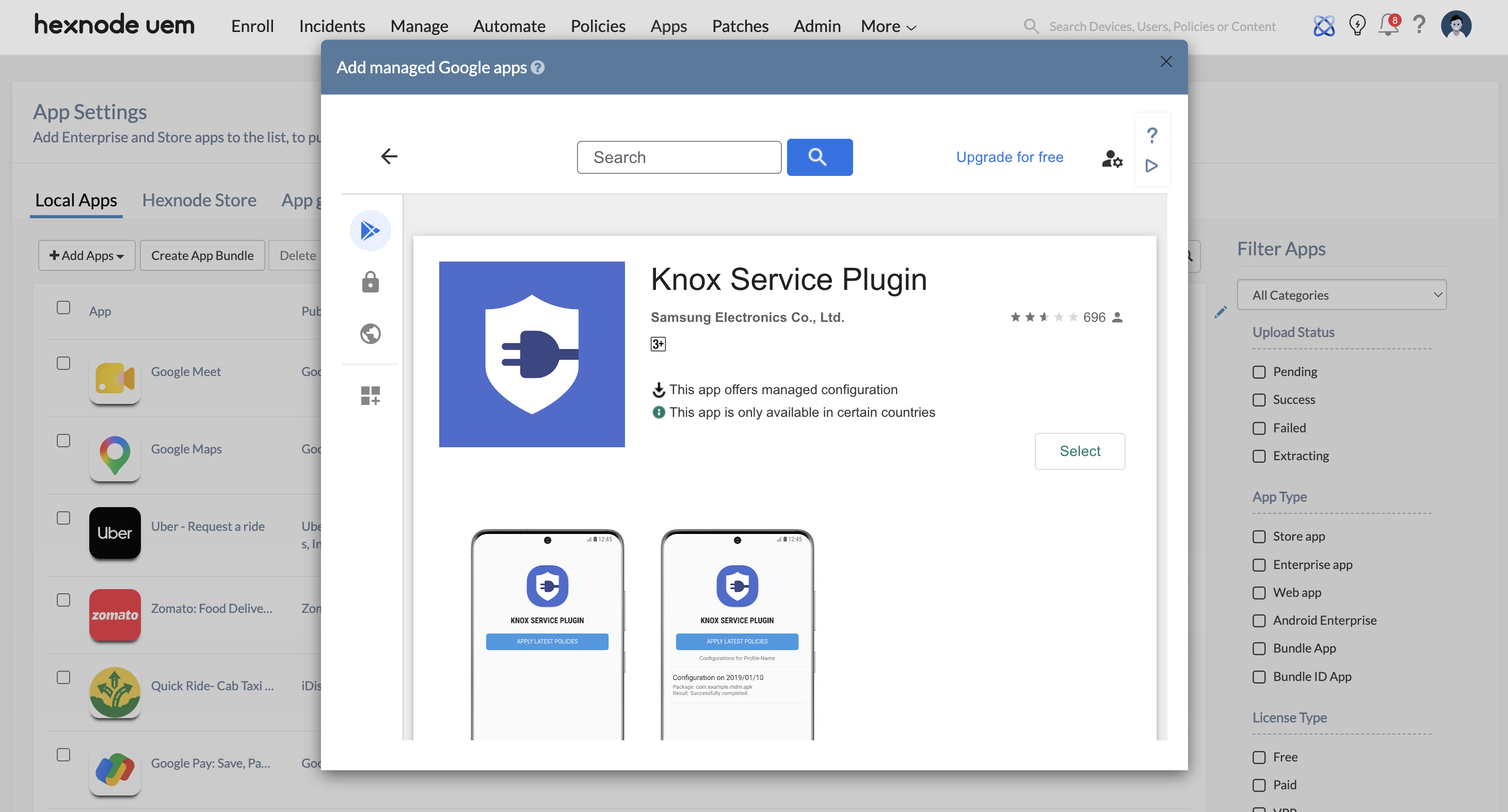Viewport: 1508px width, 812px height.
Task: Click the Uber app icon
Action: coord(115,532)
